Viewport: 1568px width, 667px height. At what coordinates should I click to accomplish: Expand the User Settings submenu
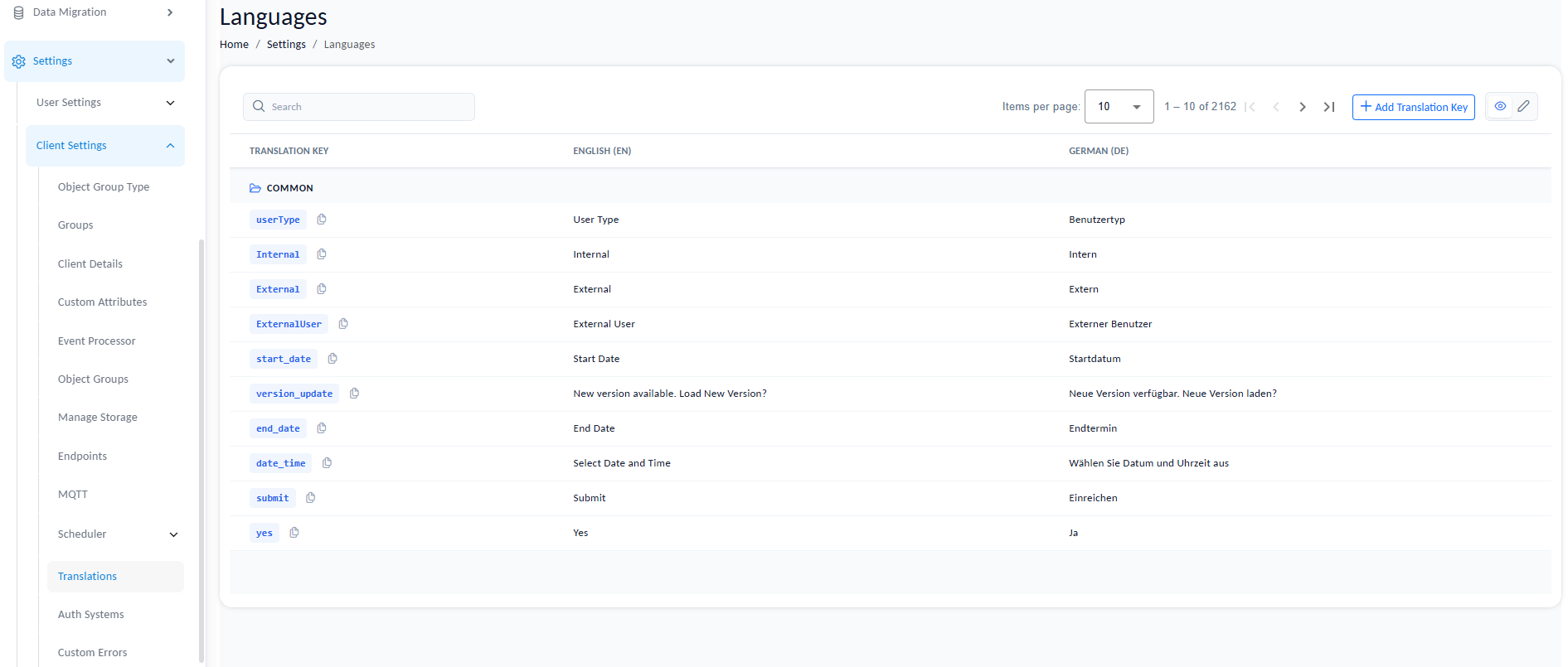170,103
